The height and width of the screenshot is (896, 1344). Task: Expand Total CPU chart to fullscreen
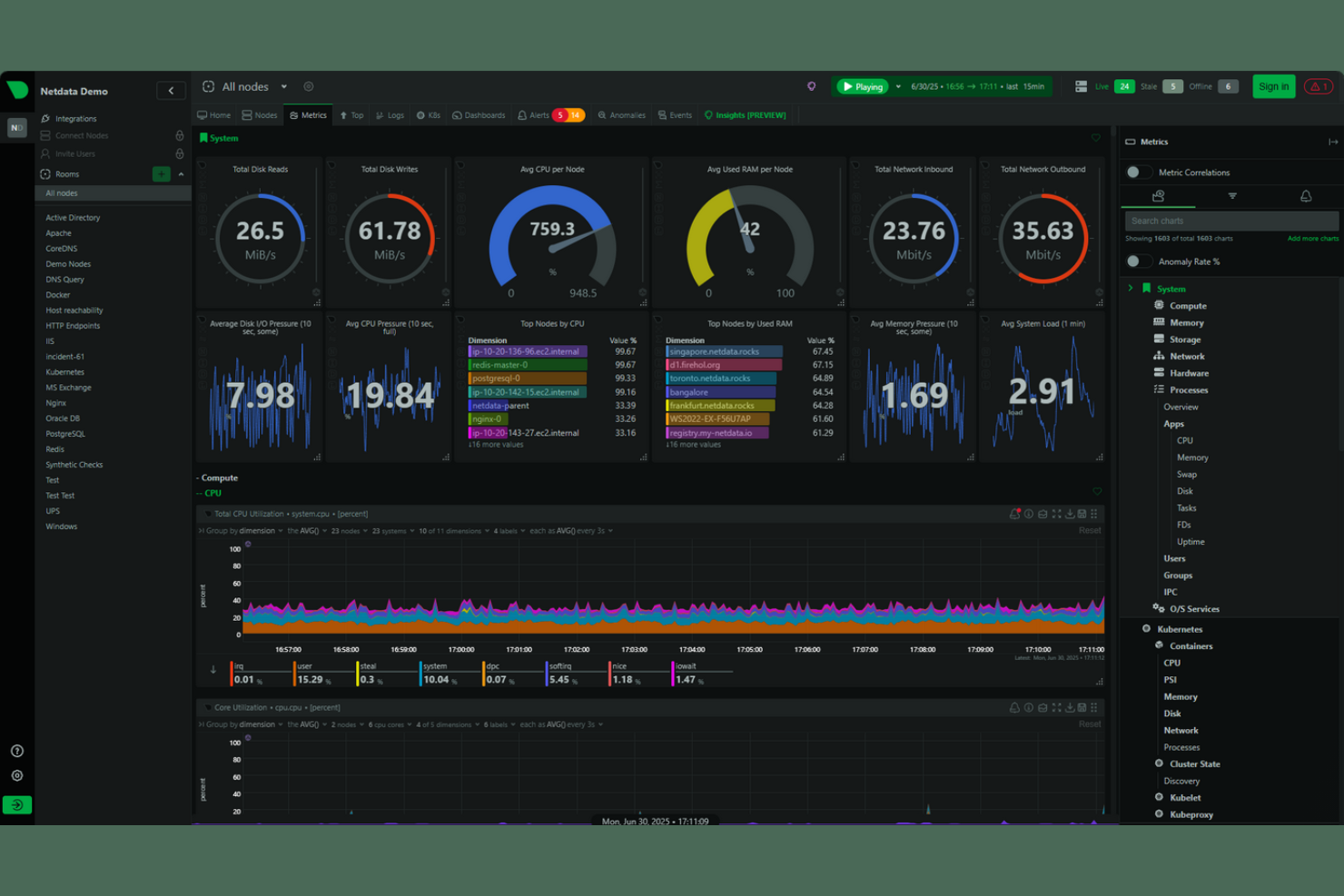(1056, 514)
